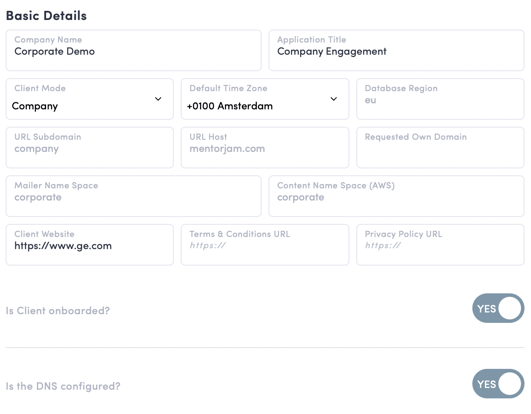The width and height of the screenshot is (531, 414).
Task: Open the +0100 Amsterdam time zone dropdown
Action: [x=265, y=99]
